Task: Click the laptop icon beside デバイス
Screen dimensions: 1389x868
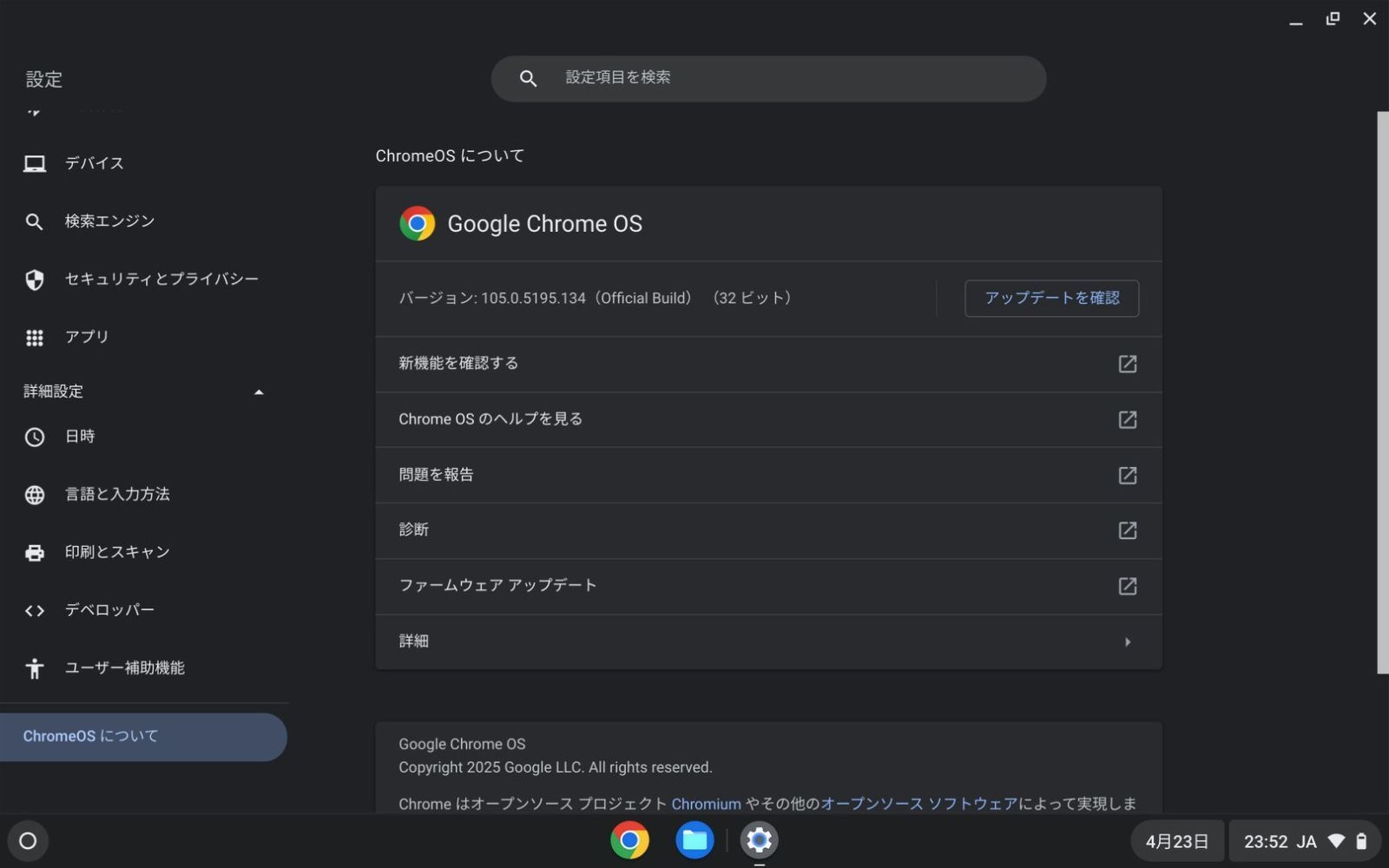Action: (35, 163)
